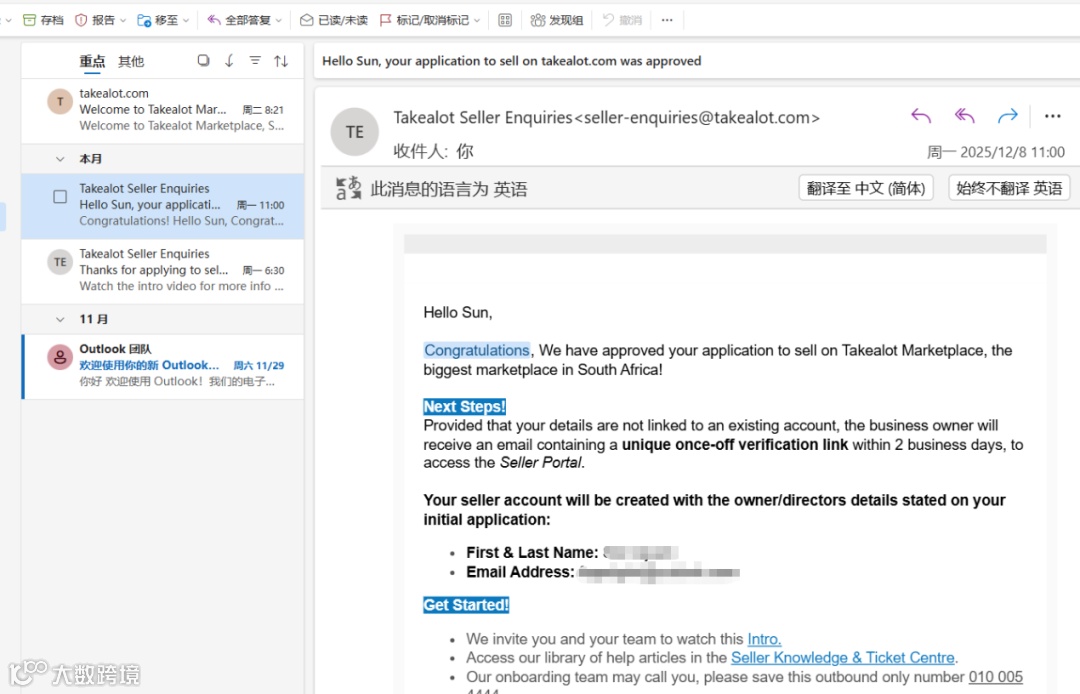Open the Reply all (全部答复) dropdown arrow
Image resolution: width=1080 pixels, height=694 pixels.
[279, 21]
